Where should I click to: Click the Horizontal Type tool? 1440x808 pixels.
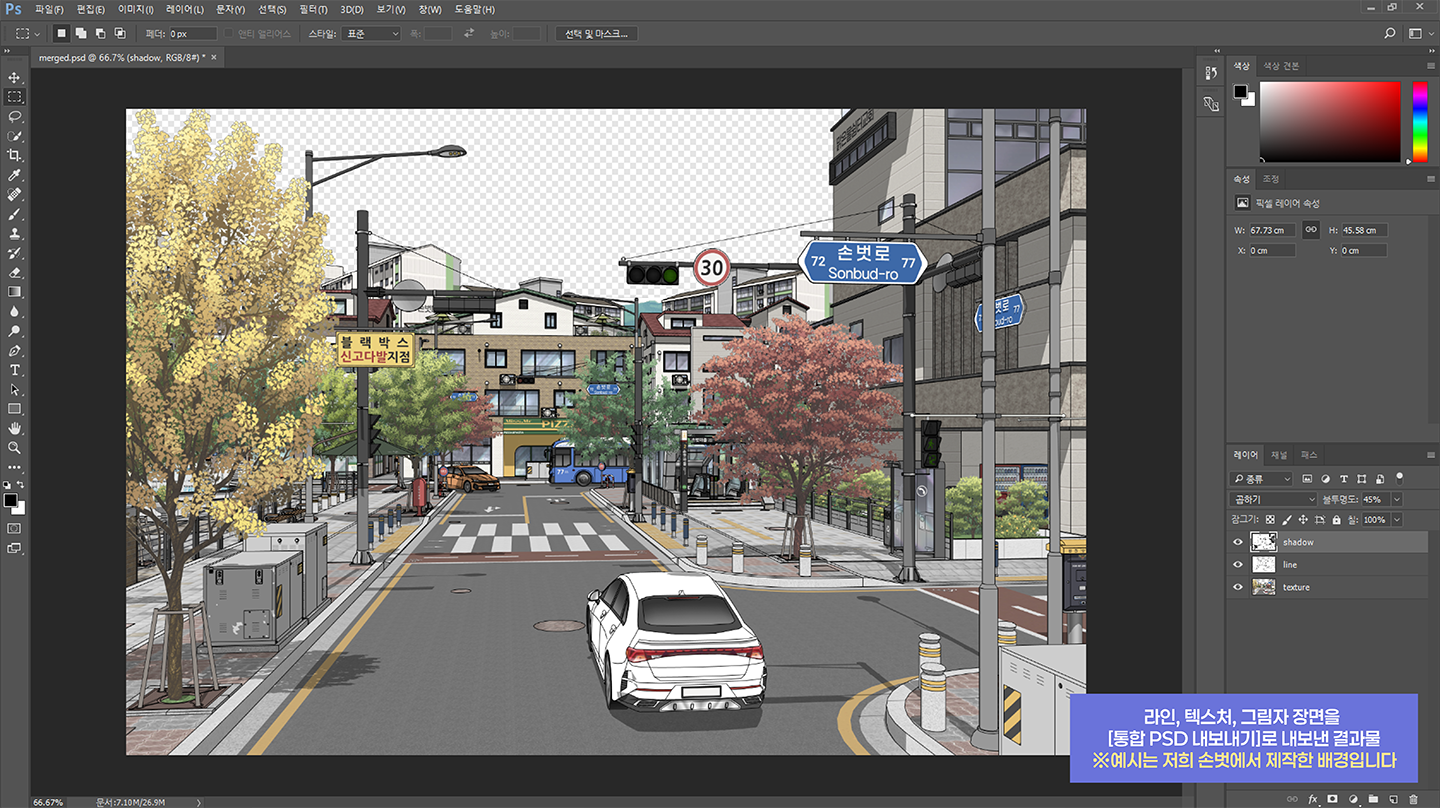click(x=14, y=370)
